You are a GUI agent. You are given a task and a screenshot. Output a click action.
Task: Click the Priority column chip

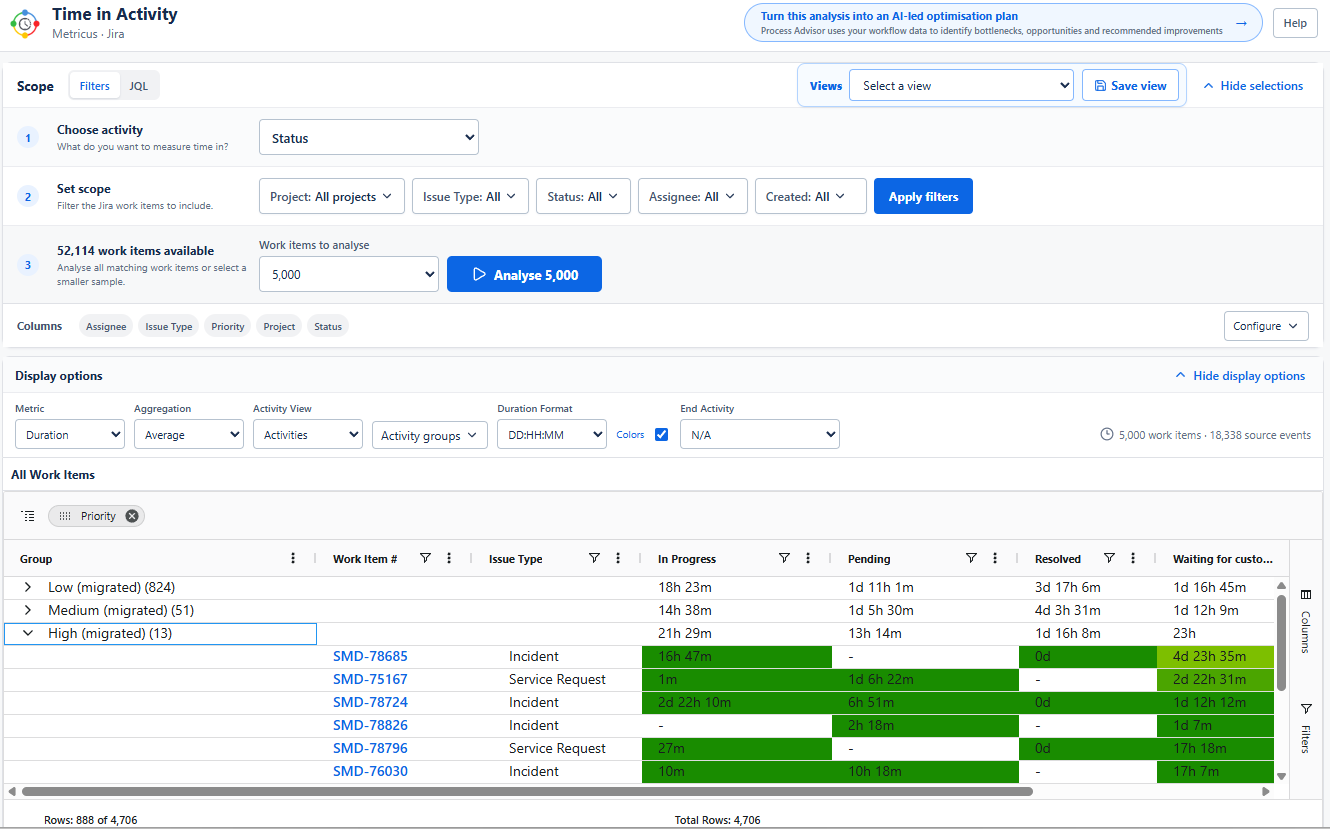228,326
